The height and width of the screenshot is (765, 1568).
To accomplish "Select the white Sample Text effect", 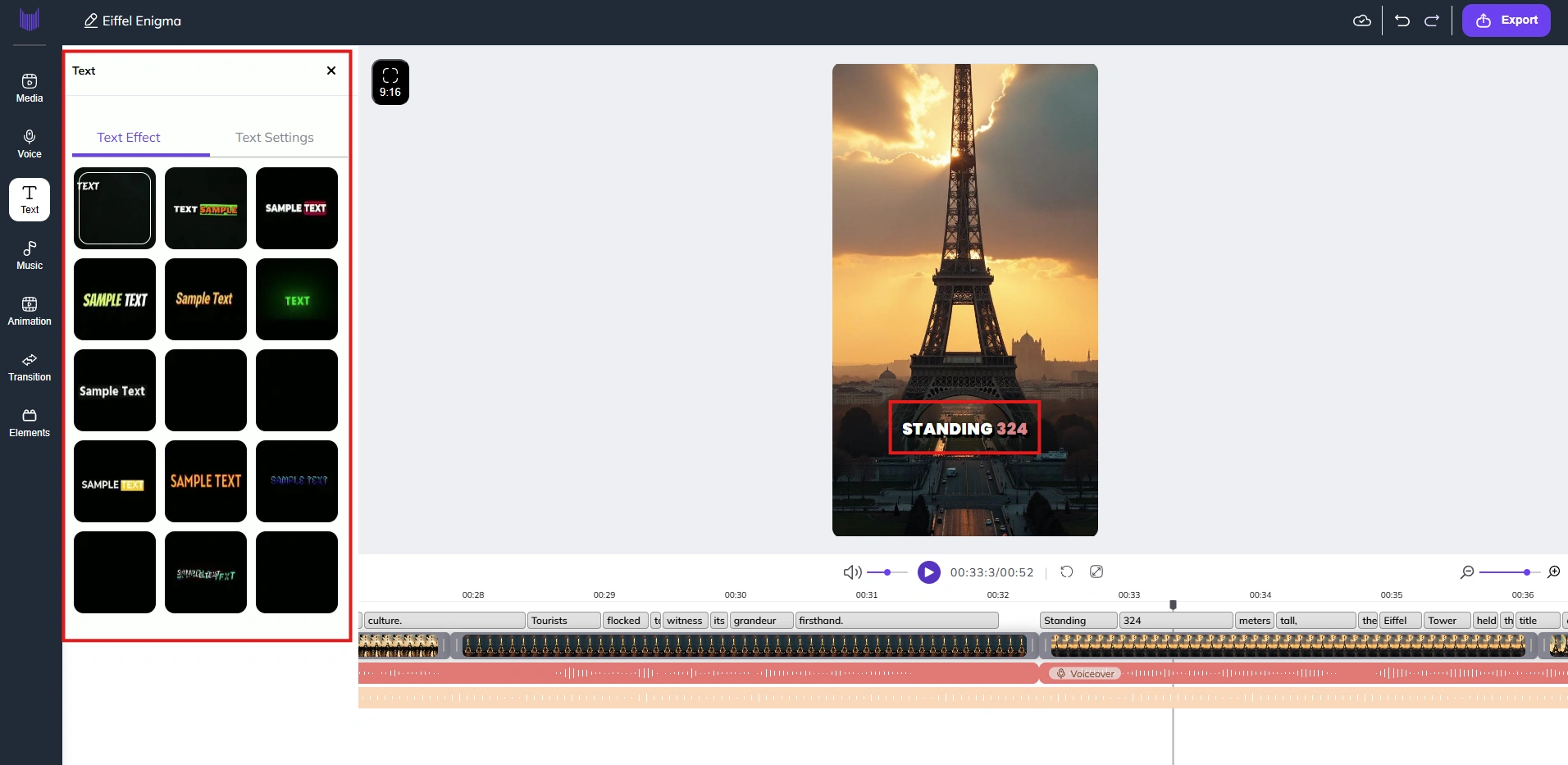I will pos(115,390).
